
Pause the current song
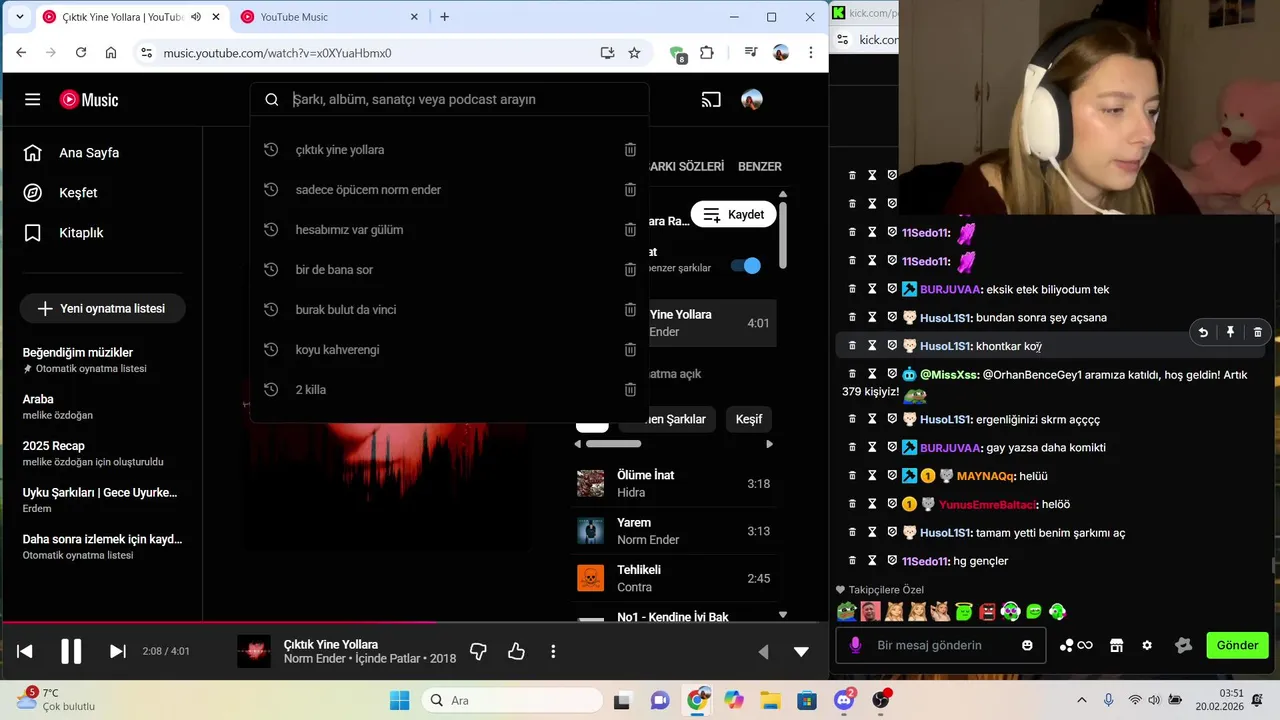coord(71,652)
